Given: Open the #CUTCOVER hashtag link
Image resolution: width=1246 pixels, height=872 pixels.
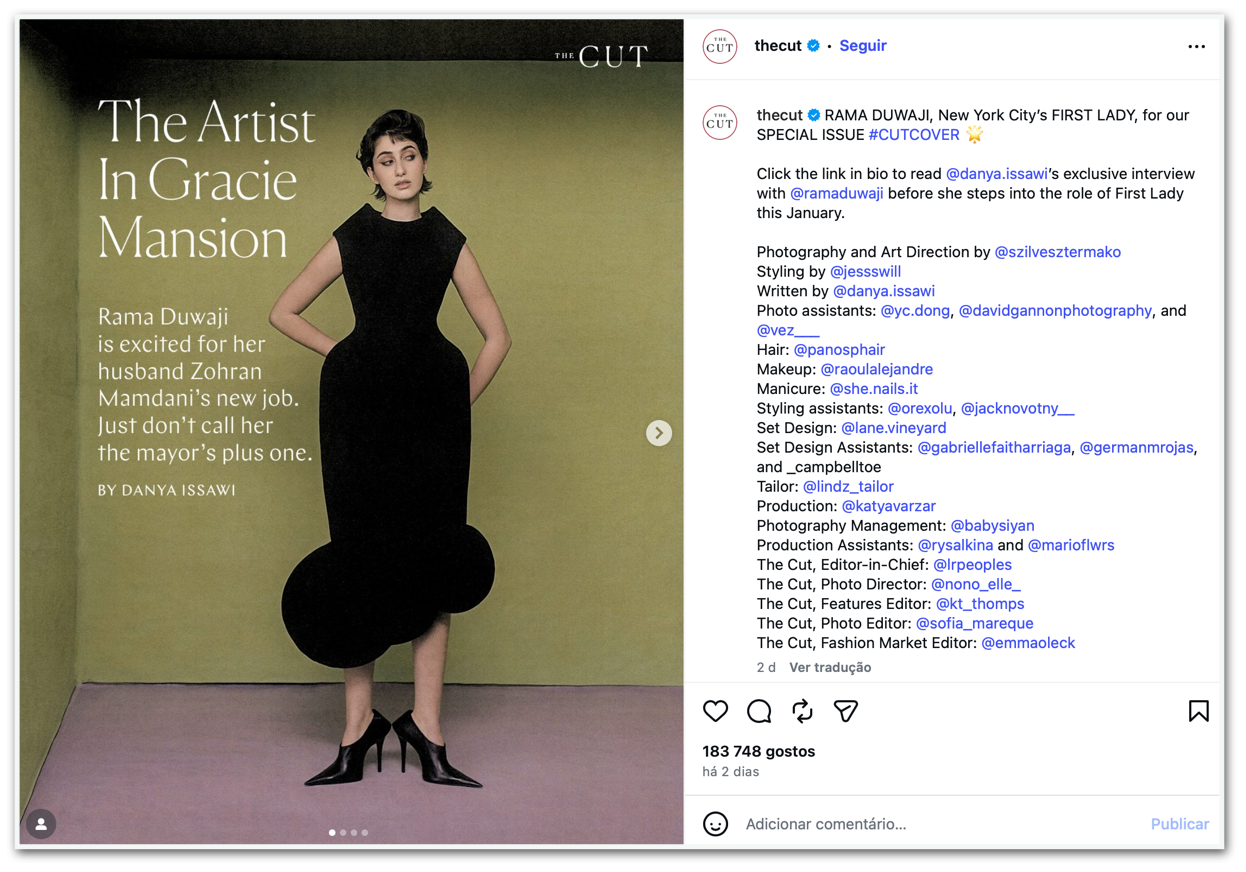Looking at the screenshot, I should [914, 135].
